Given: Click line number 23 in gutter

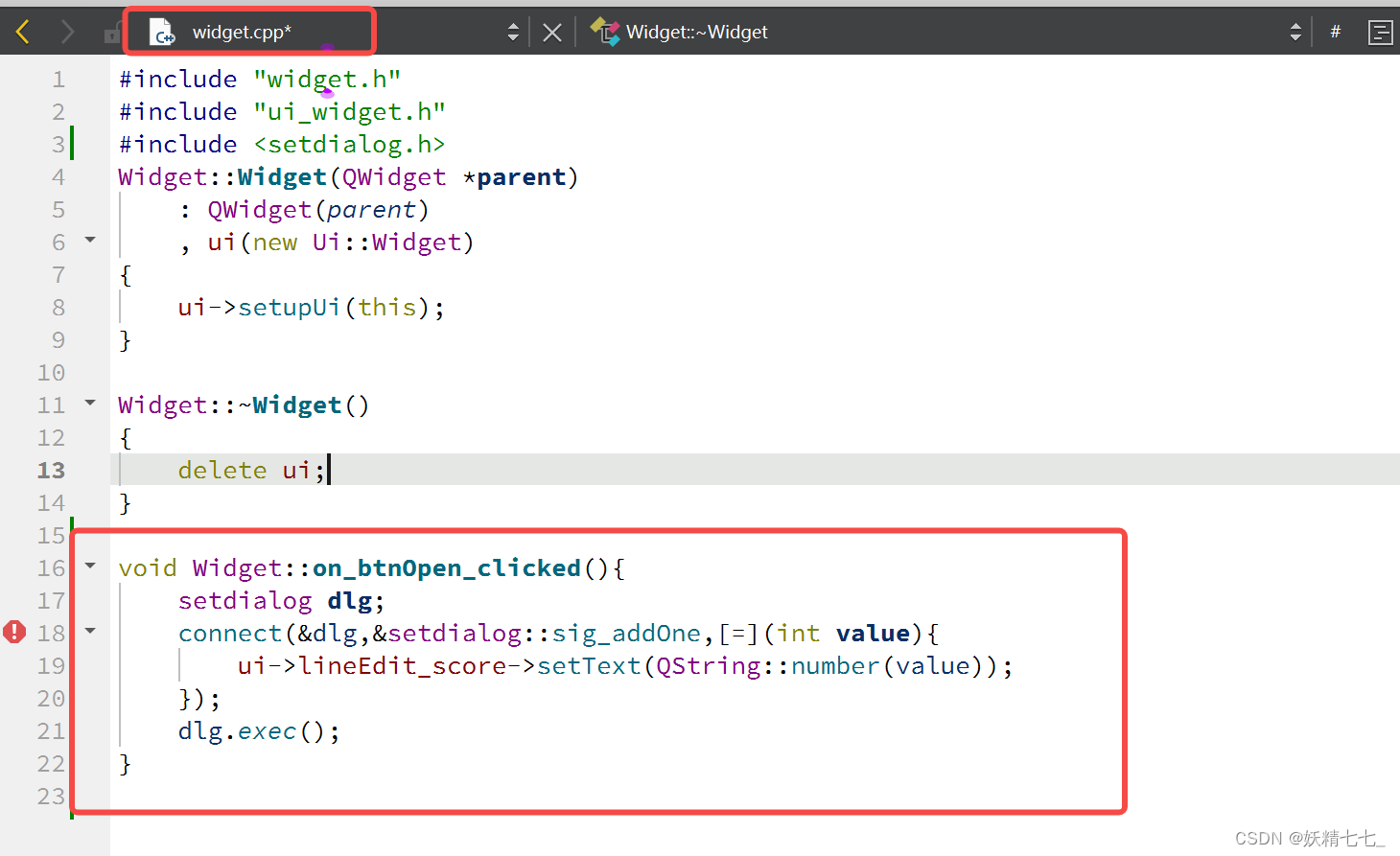Looking at the screenshot, I should coord(51,797).
